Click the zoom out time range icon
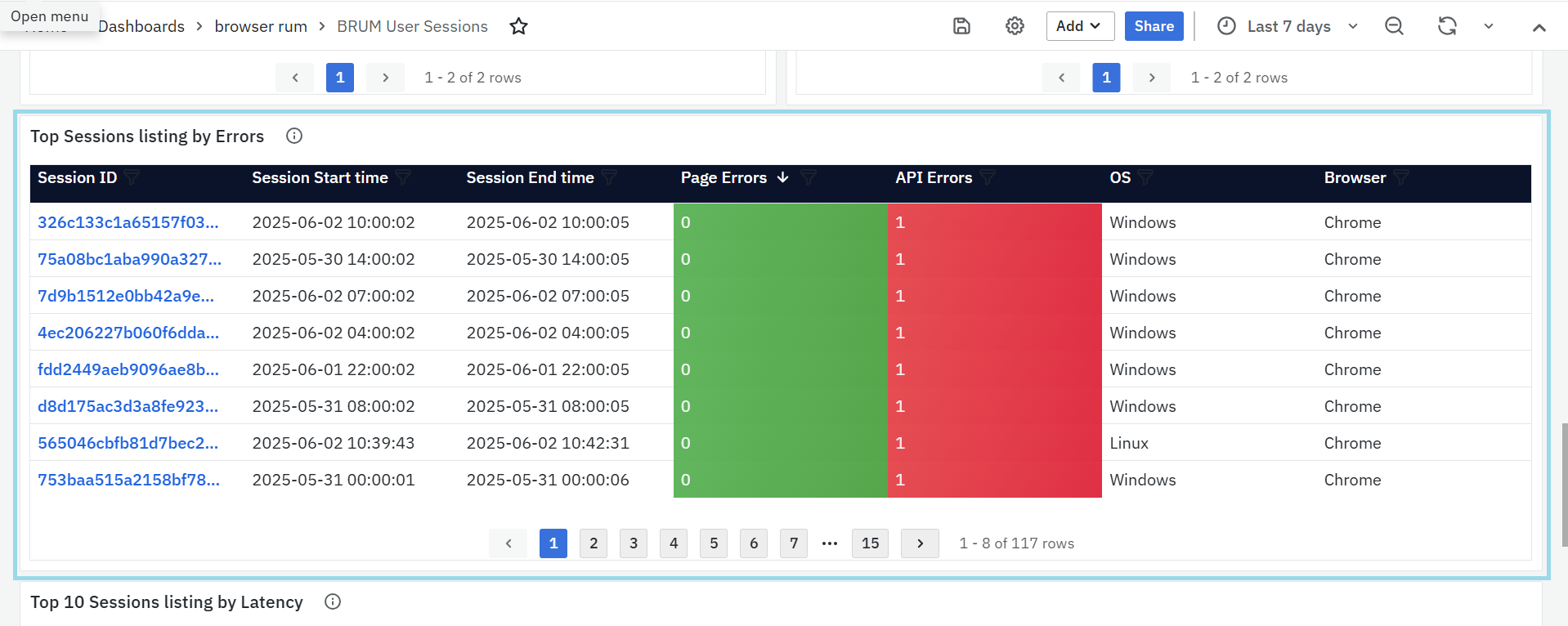 (x=1394, y=26)
